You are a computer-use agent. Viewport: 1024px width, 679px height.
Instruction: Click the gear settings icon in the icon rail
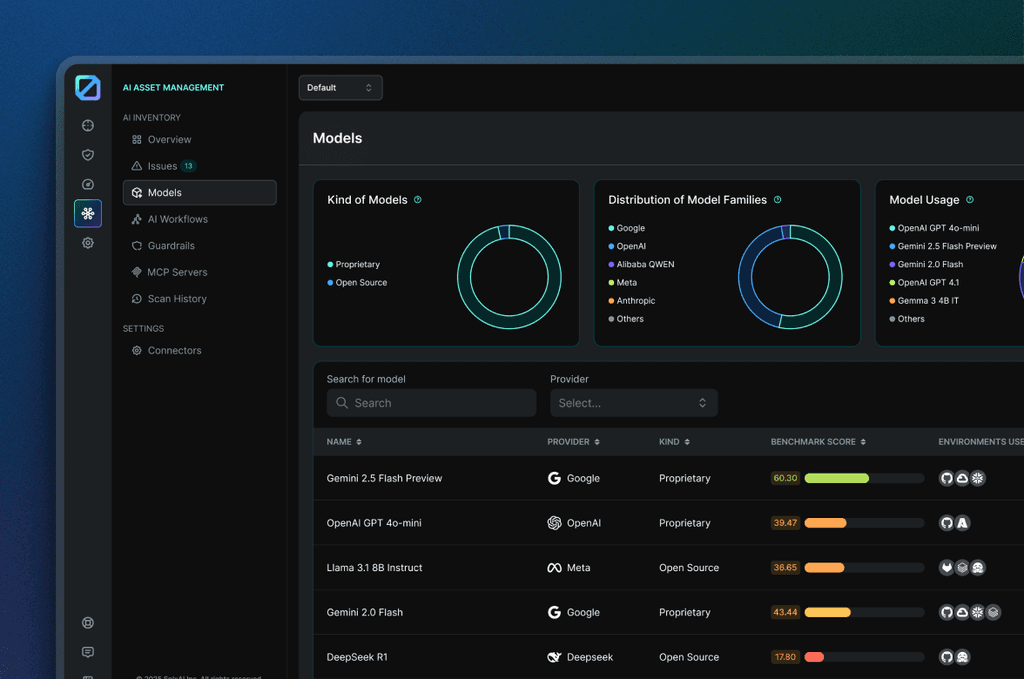88,242
